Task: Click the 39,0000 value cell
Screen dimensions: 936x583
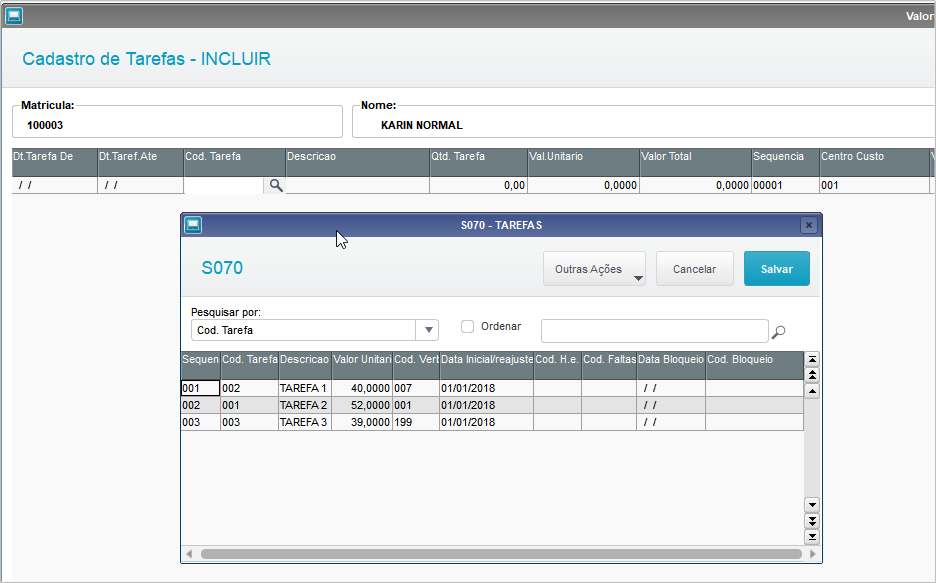Action: tap(362, 422)
